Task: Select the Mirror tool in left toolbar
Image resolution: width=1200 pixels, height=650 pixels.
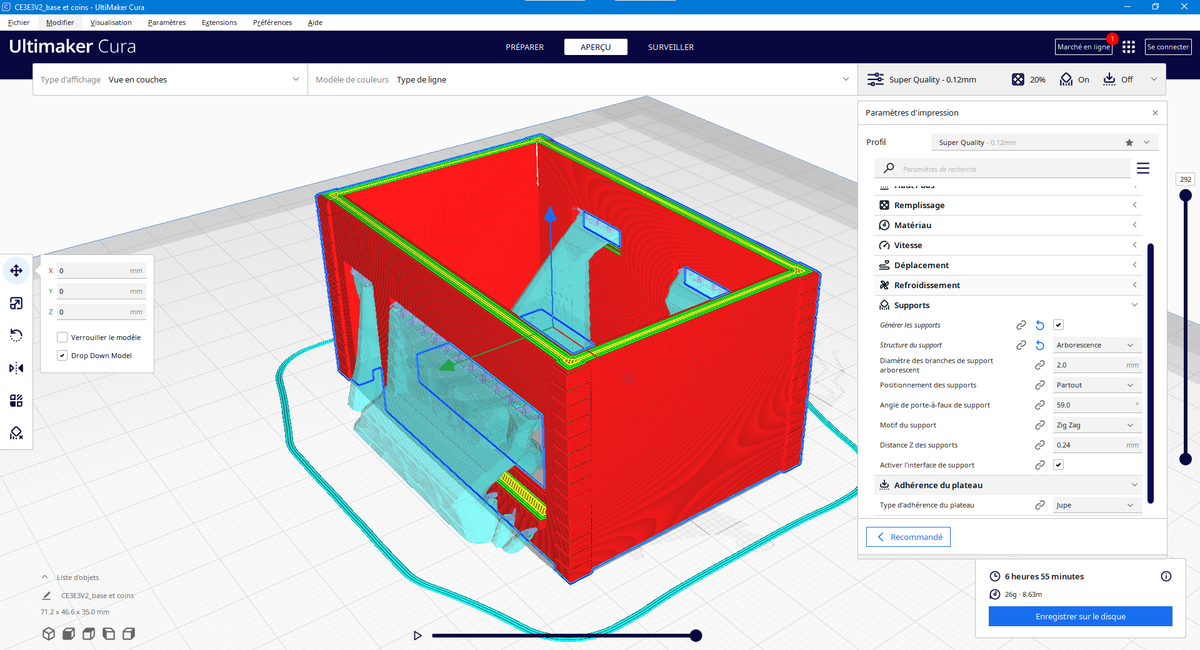Action: pyautogui.click(x=16, y=368)
